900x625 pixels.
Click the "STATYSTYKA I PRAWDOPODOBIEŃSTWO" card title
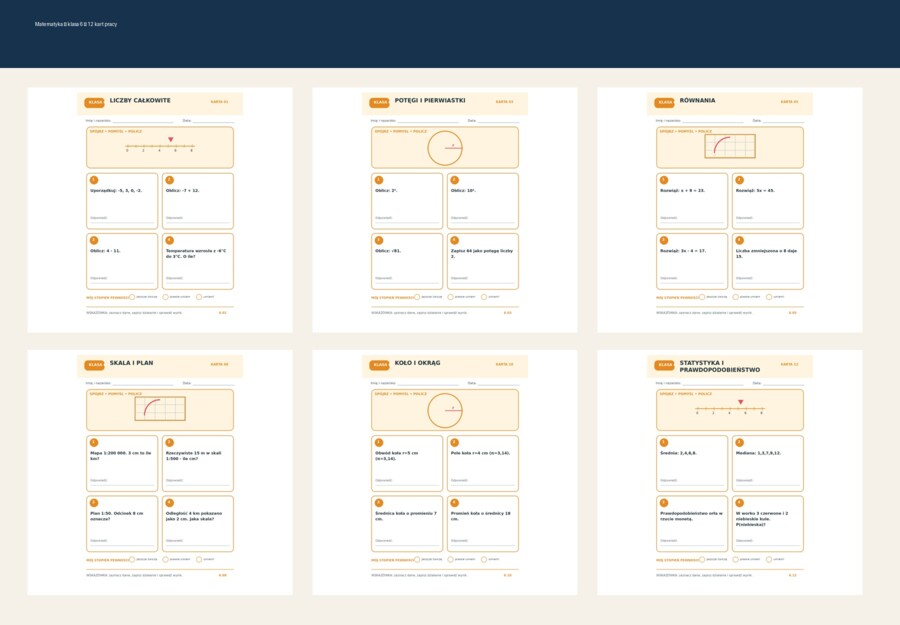tap(720, 366)
